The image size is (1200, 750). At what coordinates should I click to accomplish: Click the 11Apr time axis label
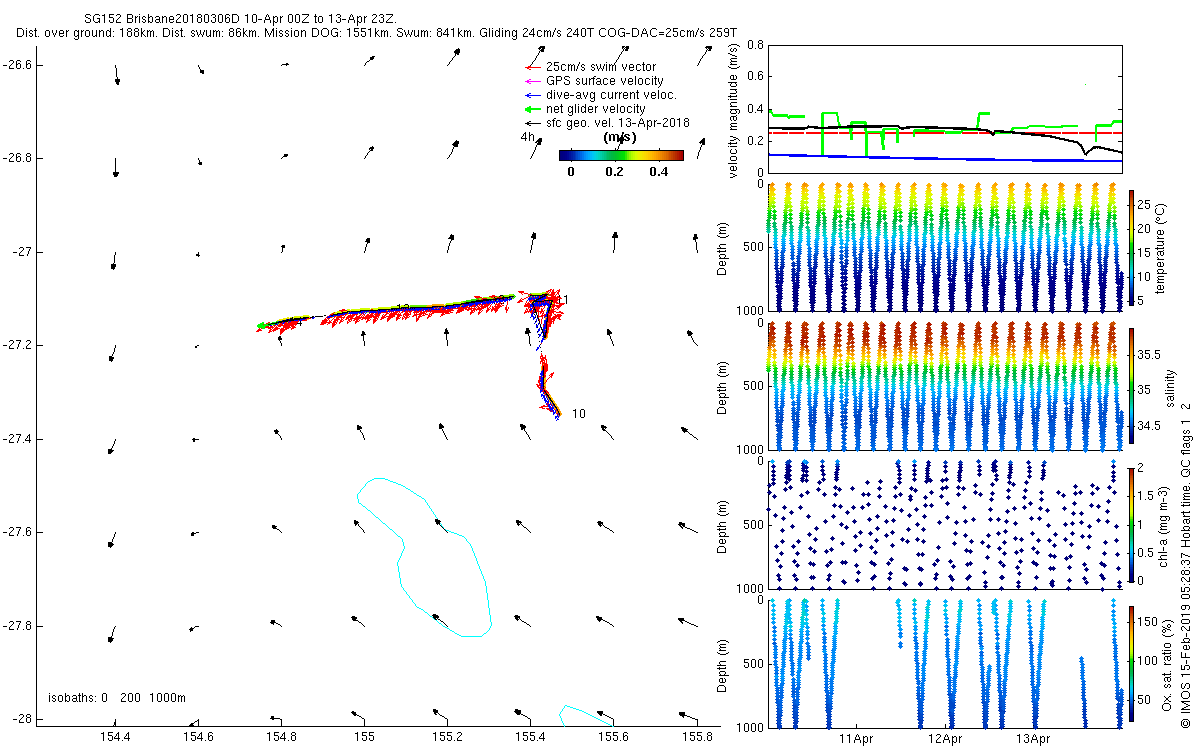[x=857, y=739]
